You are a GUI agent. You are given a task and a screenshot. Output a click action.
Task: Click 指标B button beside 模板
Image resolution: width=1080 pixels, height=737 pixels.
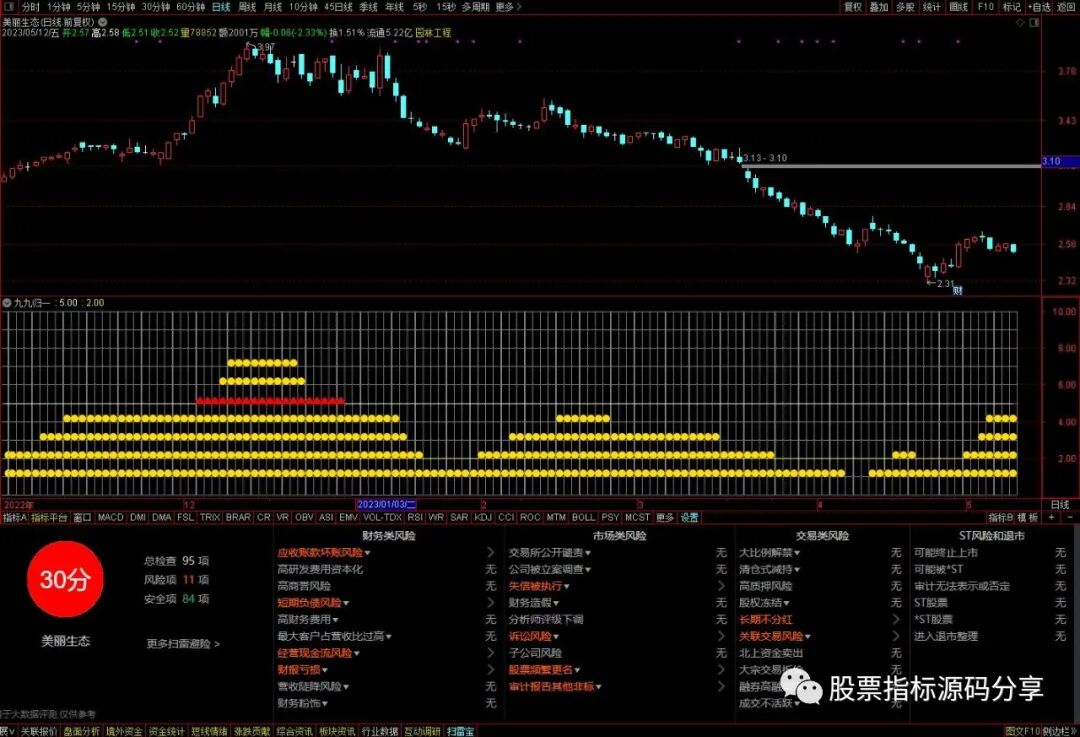(x=1001, y=517)
